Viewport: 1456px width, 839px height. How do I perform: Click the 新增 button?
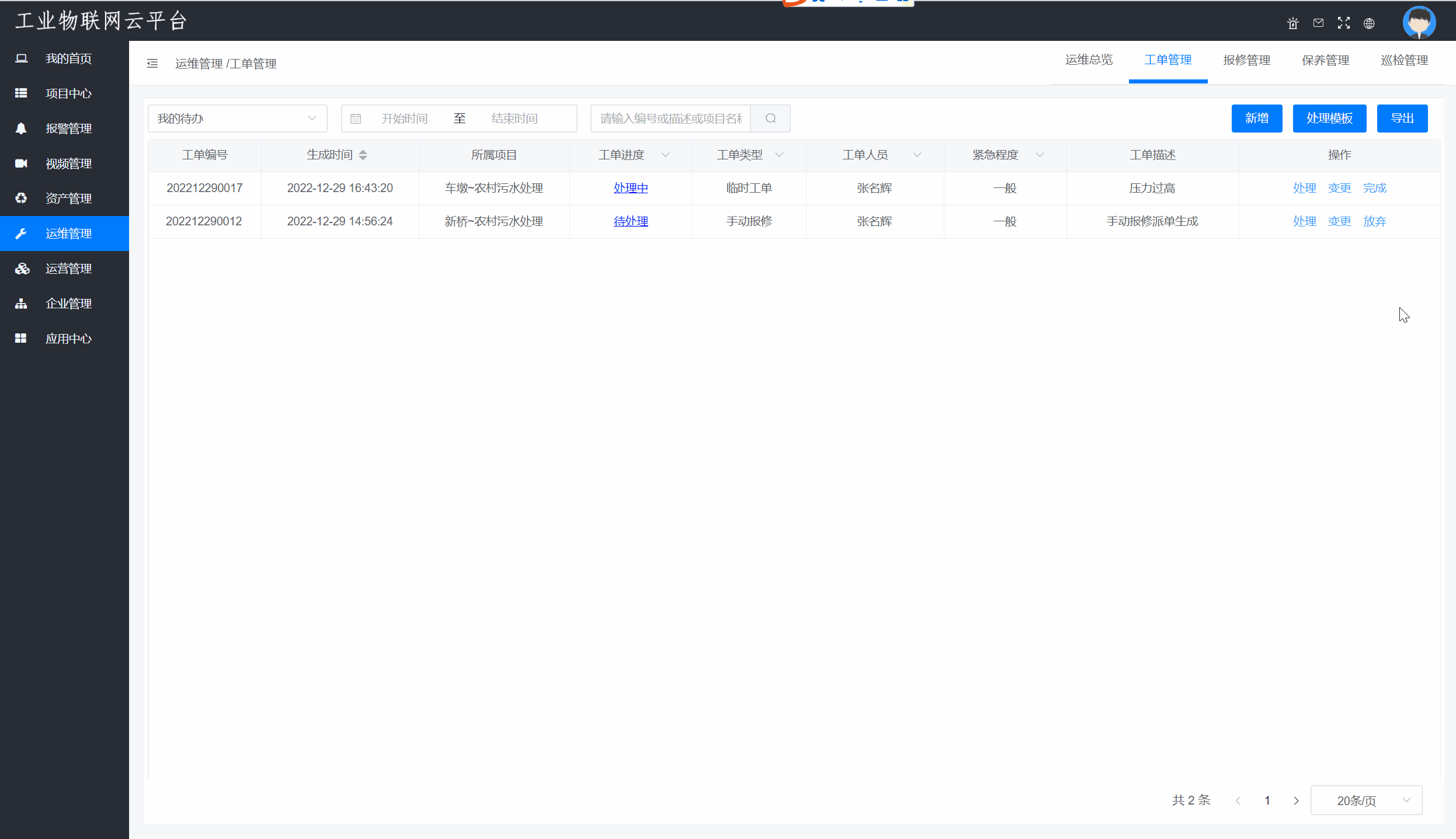pyautogui.click(x=1257, y=119)
